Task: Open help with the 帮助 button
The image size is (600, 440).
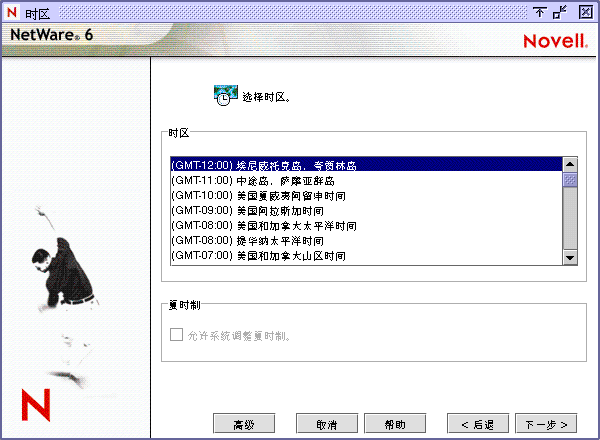Action: [x=395, y=424]
